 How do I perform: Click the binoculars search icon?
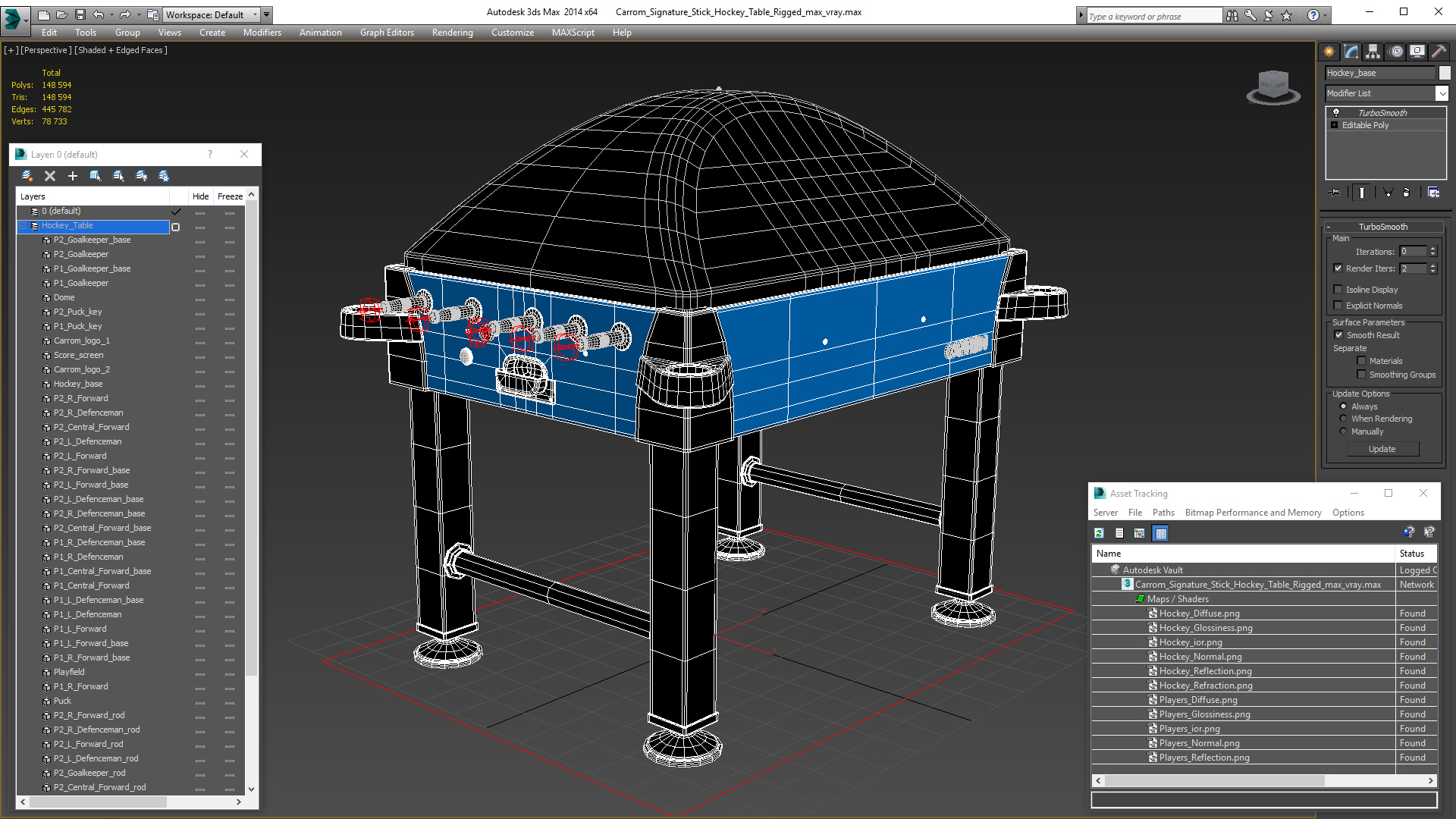(x=1232, y=15)
